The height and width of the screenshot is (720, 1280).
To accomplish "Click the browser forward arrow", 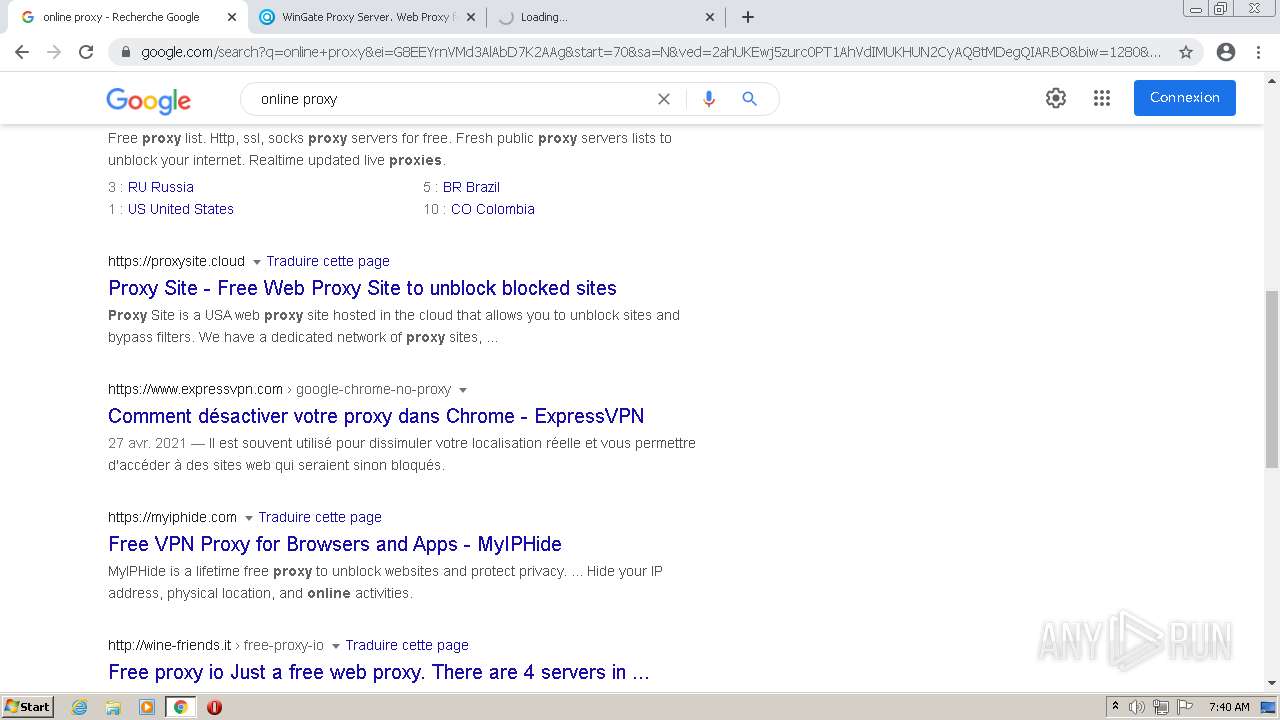I will (54, 52).
